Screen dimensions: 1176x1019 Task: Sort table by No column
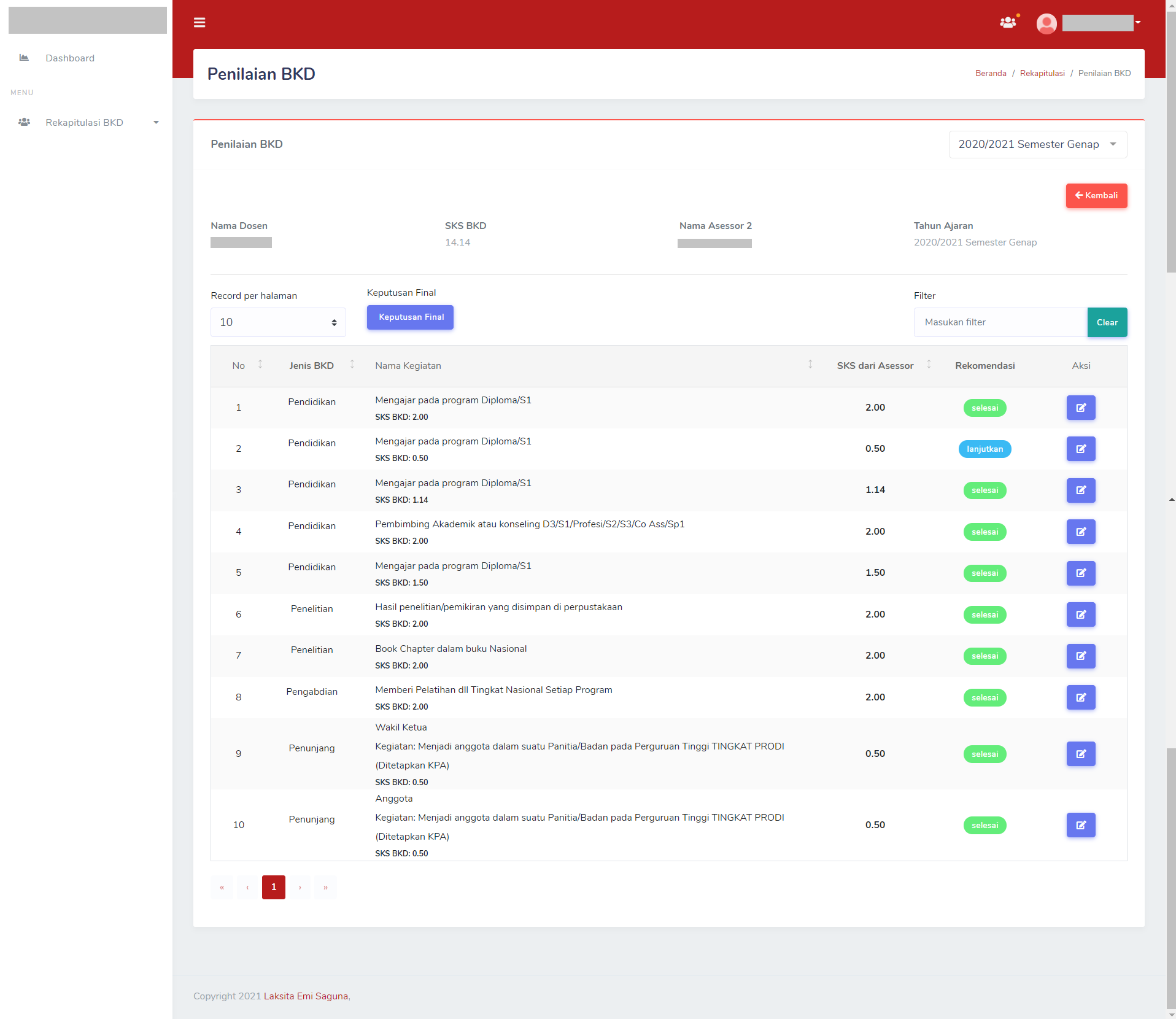point(260,365)
